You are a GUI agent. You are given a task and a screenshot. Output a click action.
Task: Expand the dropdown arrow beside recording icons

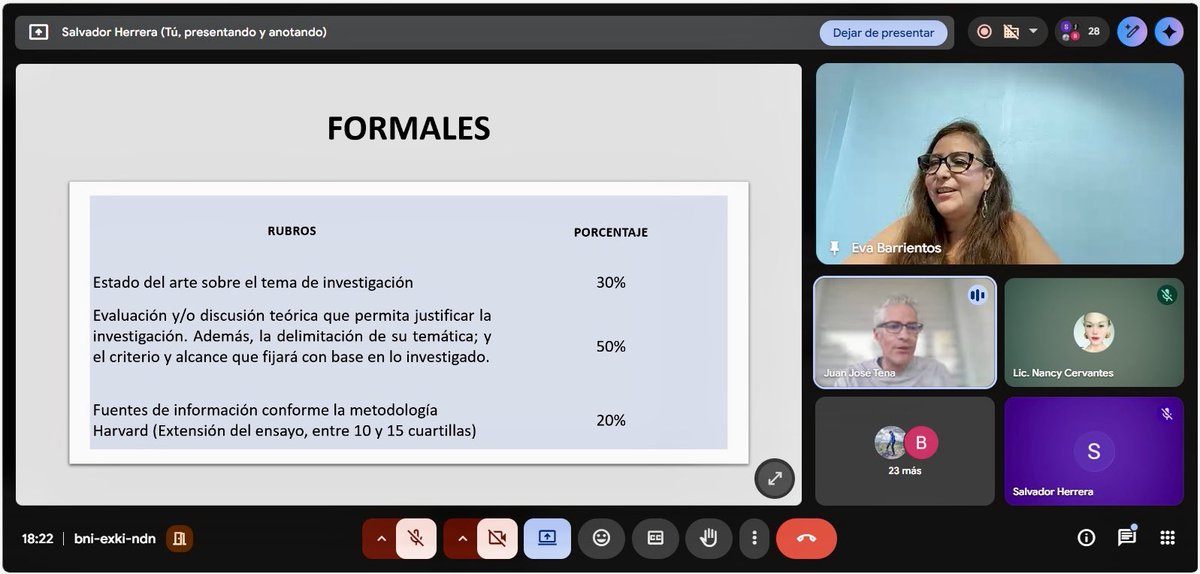[x=1034, y=32]
